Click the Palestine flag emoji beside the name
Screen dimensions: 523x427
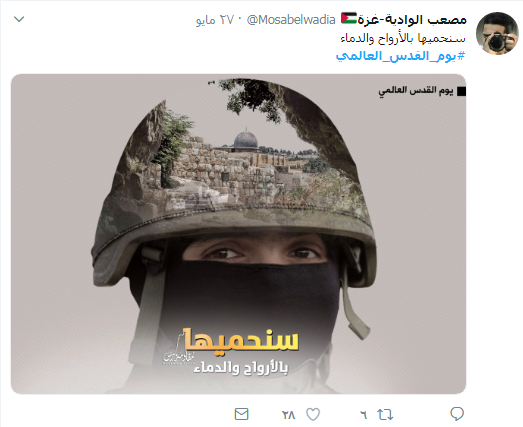pyautogui.click(x=349, y=18)
